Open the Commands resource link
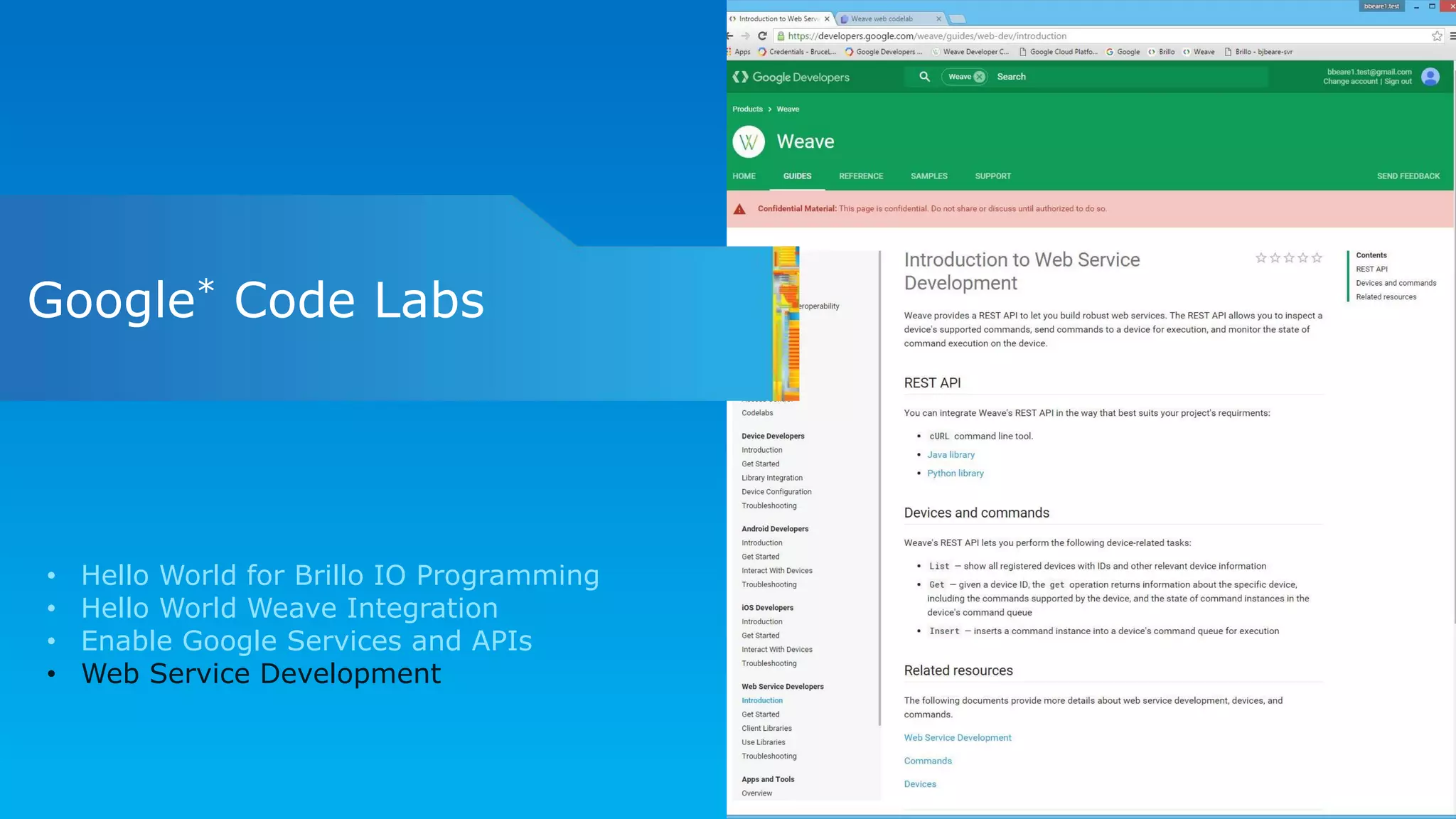Image resolution: width=1456 pixels, height=819 pixels. (928, 761)
